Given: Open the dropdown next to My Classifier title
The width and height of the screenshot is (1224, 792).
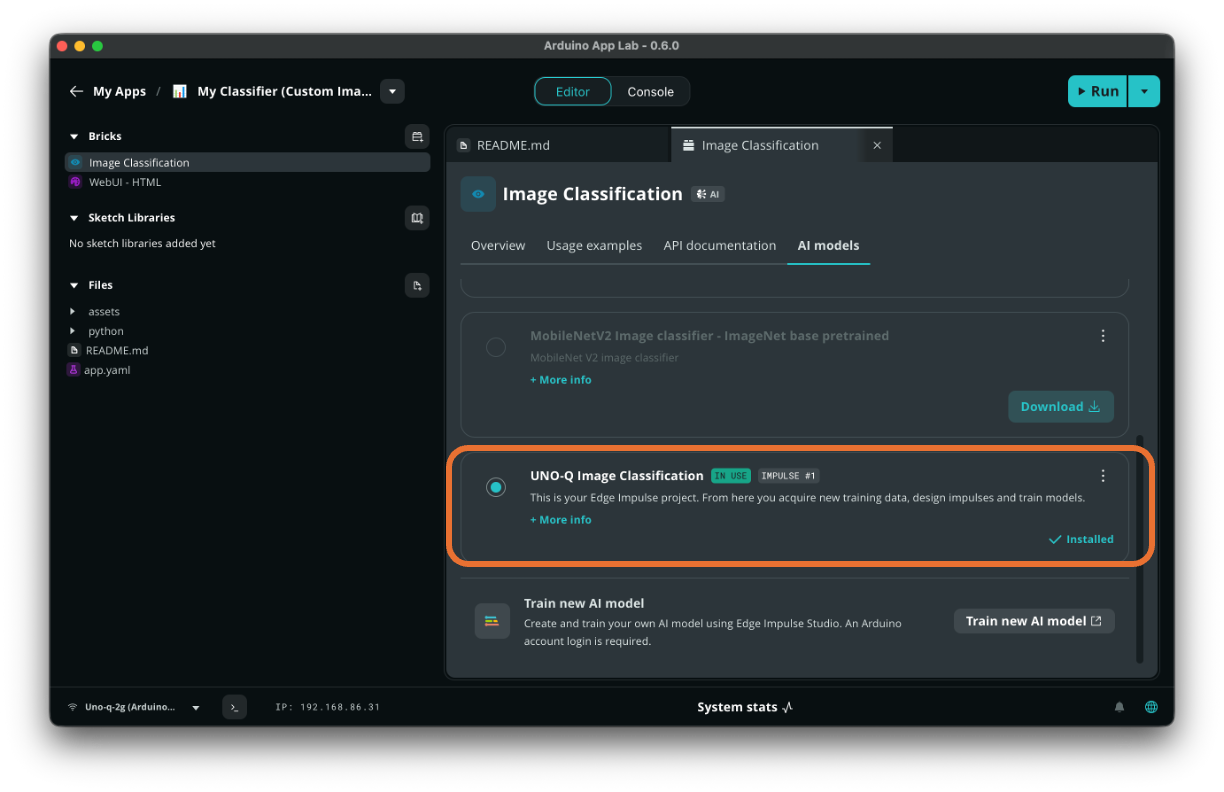Looking at the screenshot, I should [393, 91].
